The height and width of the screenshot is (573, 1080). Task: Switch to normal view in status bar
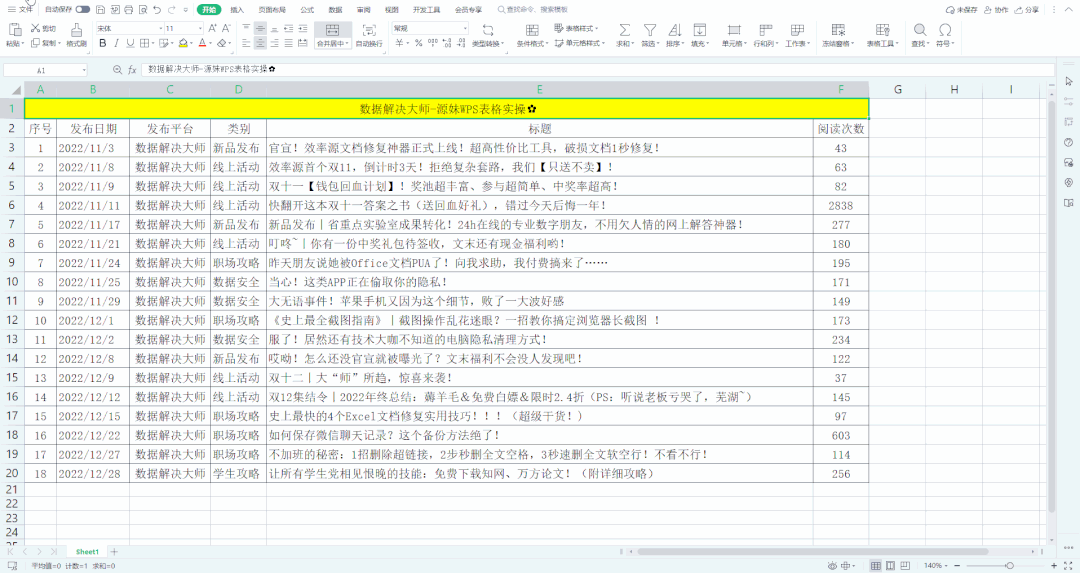[875, 565]
